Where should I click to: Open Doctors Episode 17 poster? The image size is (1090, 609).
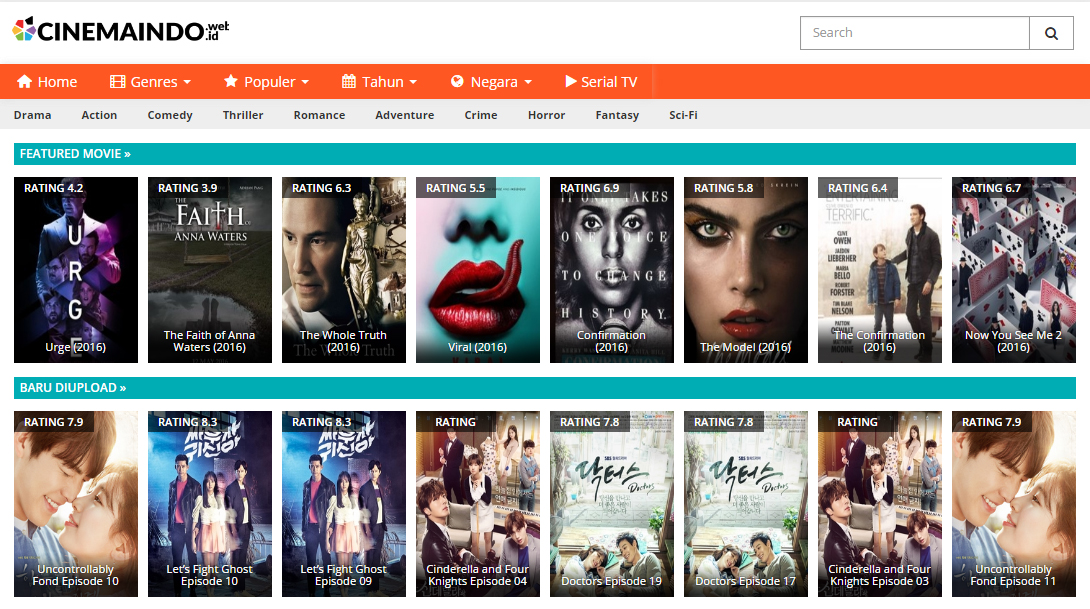pyautogui.click(x=746, y=504)
